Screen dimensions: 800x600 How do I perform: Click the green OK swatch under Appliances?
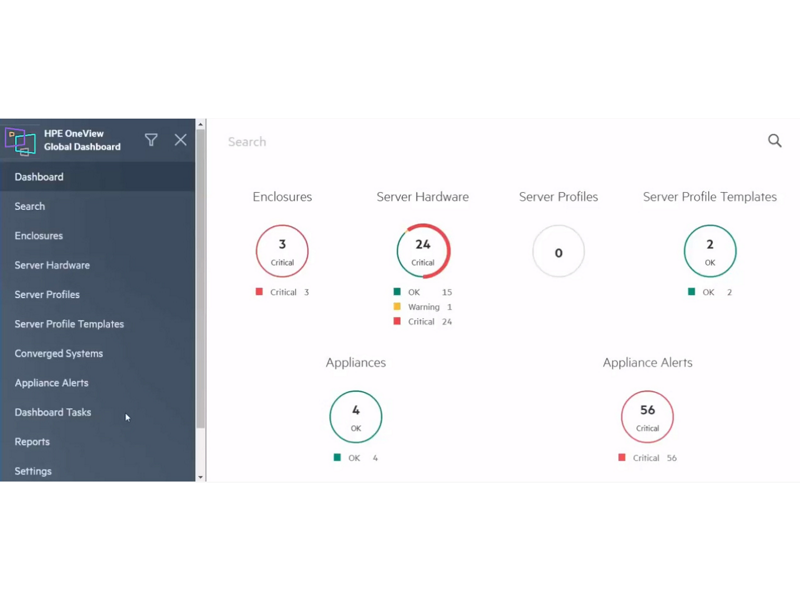pyautogui.click(x=337, y=458)
